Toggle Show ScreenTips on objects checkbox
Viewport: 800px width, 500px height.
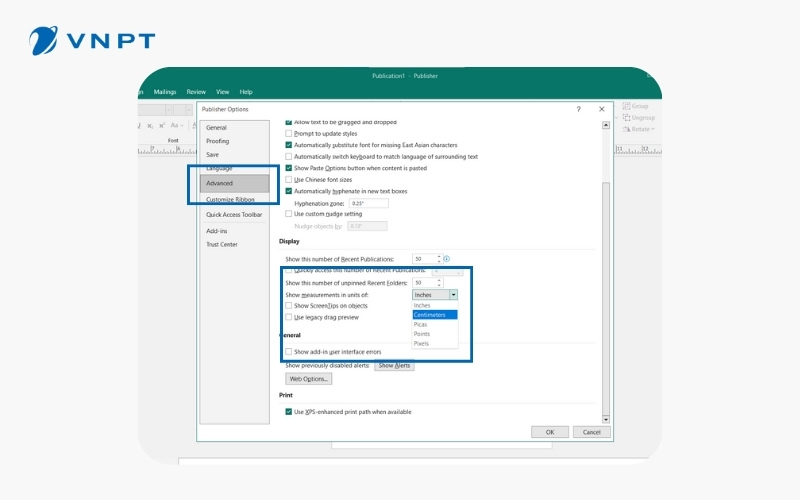pos(289,306)
